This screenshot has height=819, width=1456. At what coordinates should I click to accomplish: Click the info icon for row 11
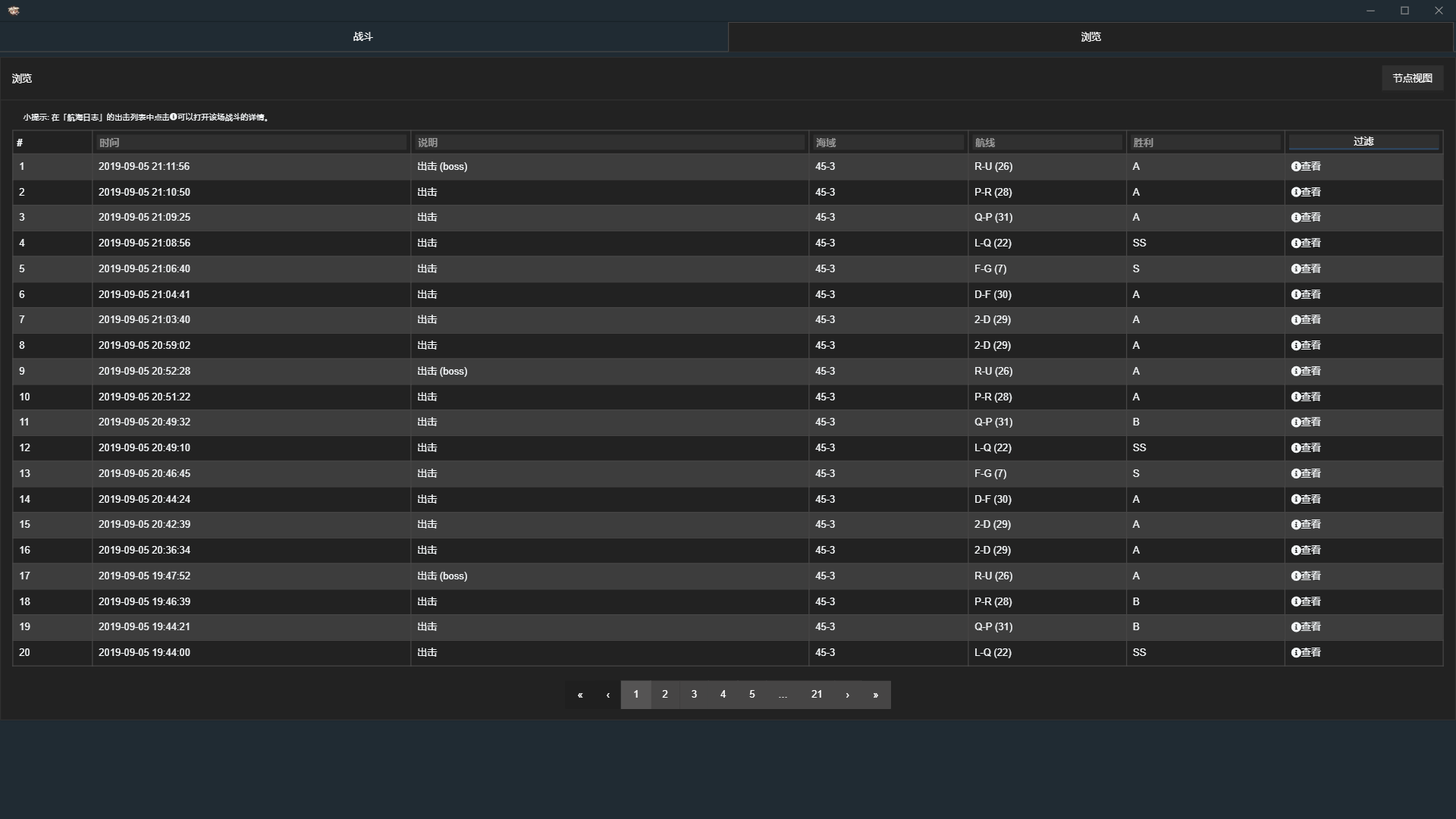(x=1296, y=422)
